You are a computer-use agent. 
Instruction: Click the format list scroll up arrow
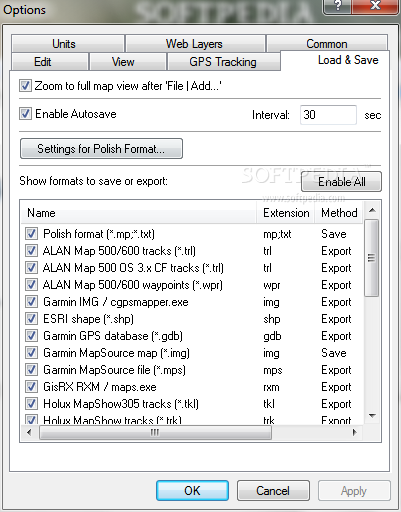click(372, 210)
